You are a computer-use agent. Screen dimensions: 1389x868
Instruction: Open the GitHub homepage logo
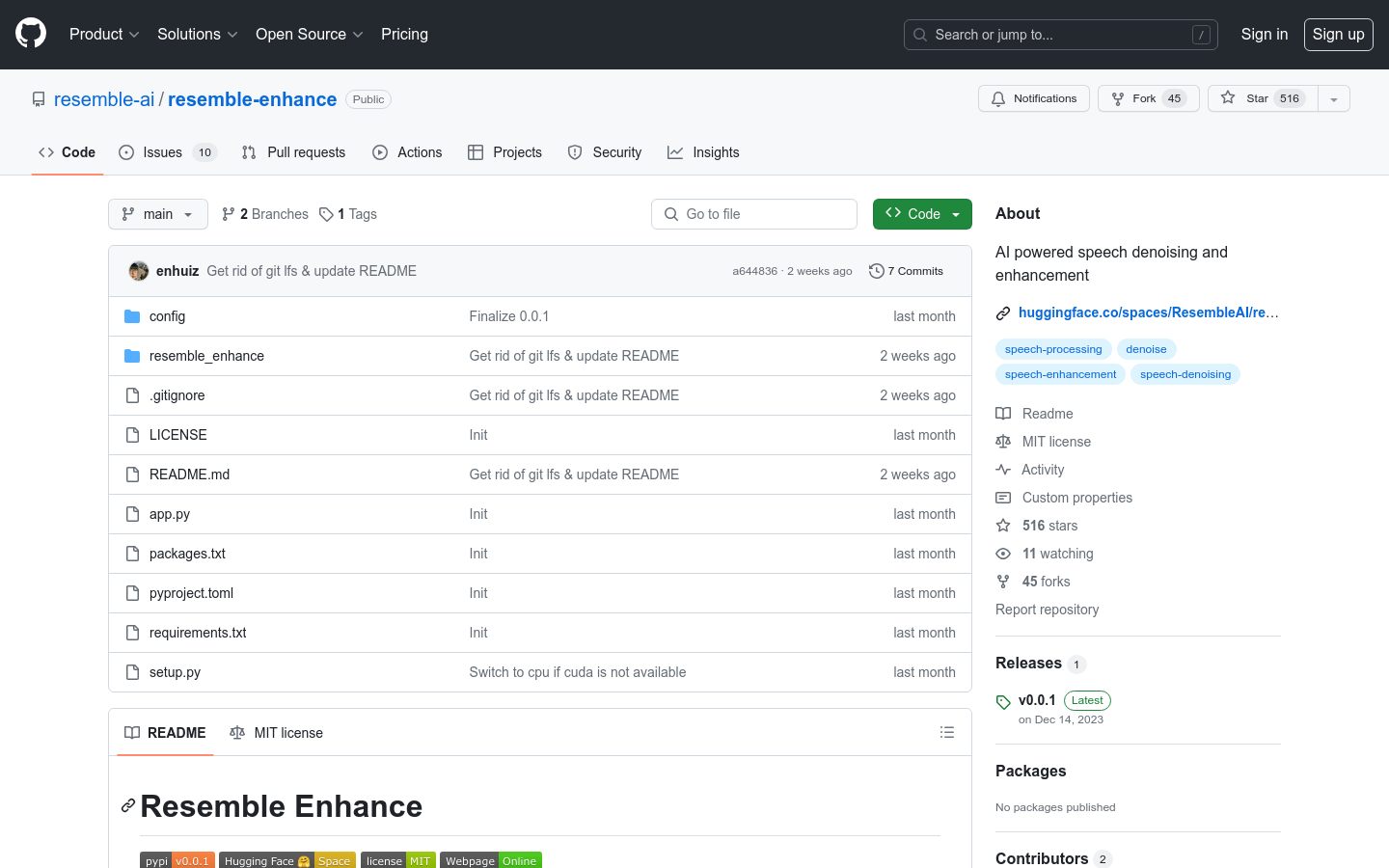pos(31,34)
